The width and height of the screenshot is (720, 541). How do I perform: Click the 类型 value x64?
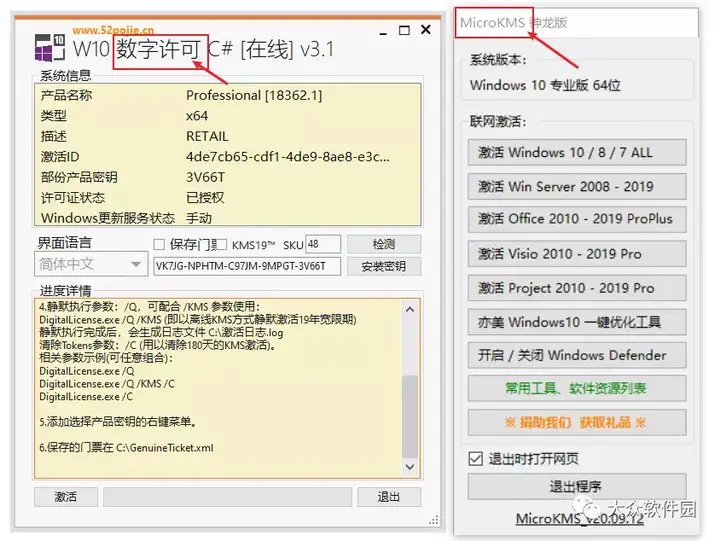point(197,116)
